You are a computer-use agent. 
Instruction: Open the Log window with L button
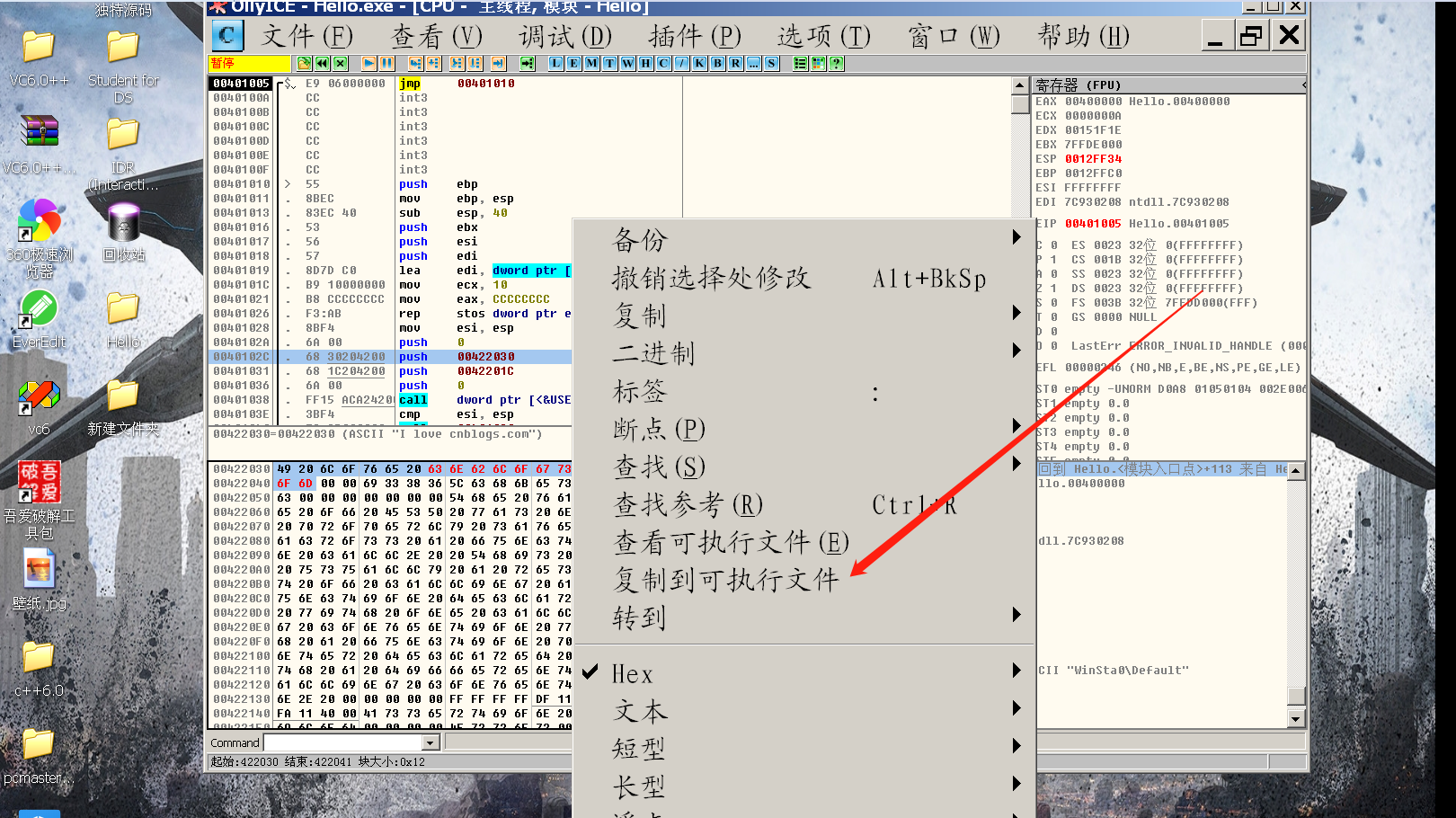pos(556,63)
